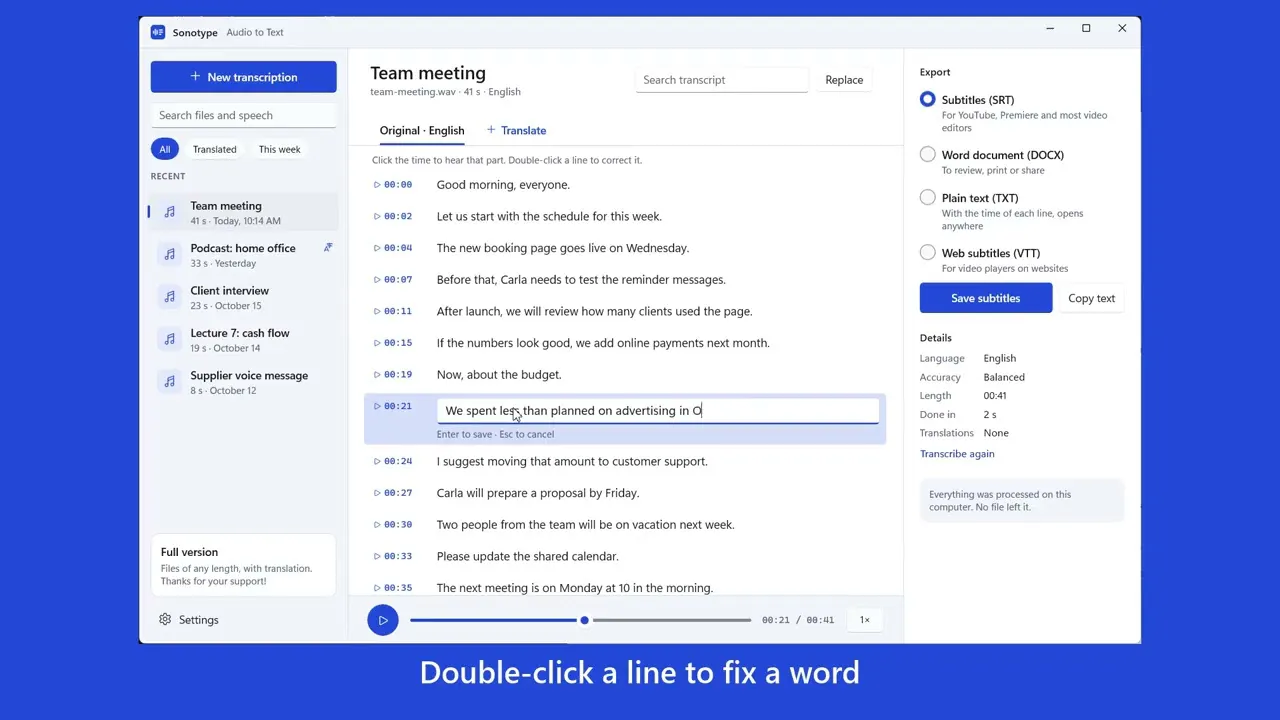Click the Replace button
Screen dimensions: 1280x720
844,80
